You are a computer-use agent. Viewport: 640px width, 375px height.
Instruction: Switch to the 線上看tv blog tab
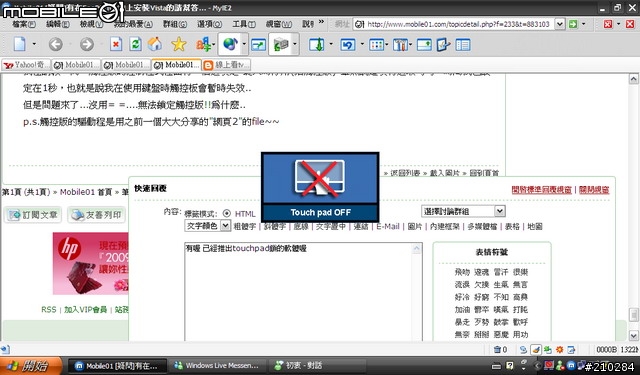point(226,65)
